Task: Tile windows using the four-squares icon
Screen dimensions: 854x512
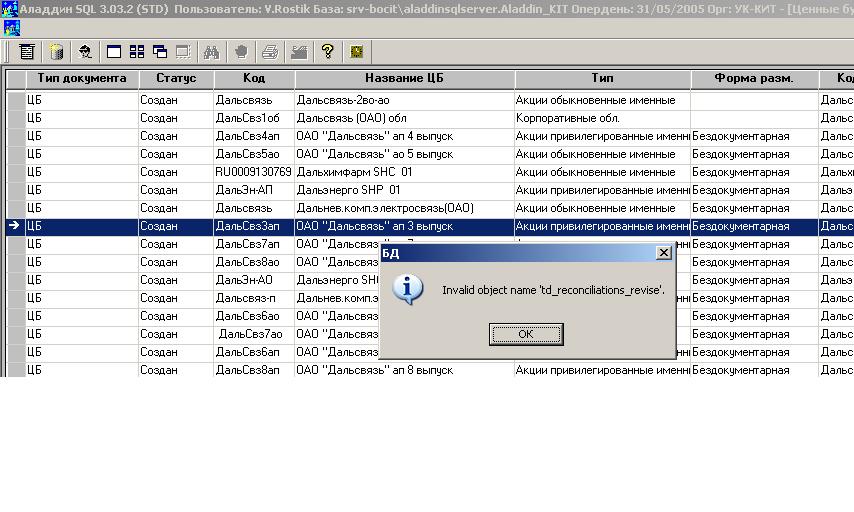Action: point(137,52)
